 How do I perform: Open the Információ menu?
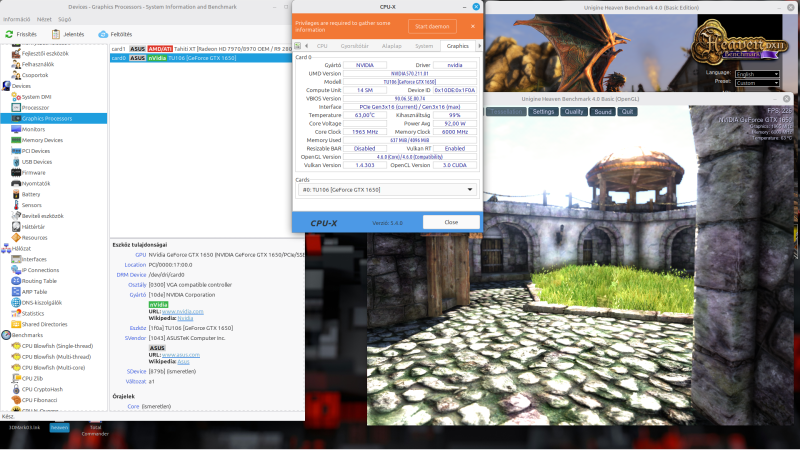17,19
